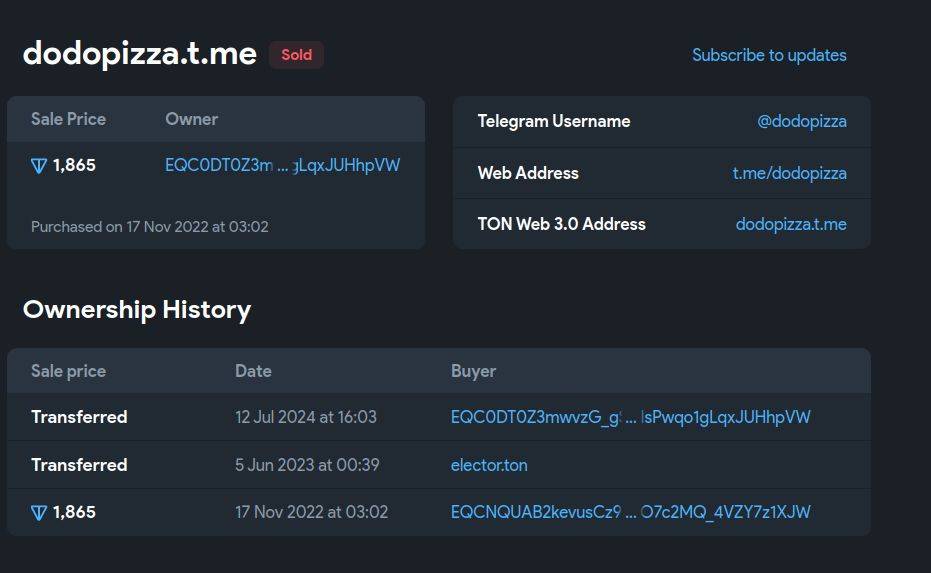Click the red Sold status badge
931x573 pixels.
296,55
